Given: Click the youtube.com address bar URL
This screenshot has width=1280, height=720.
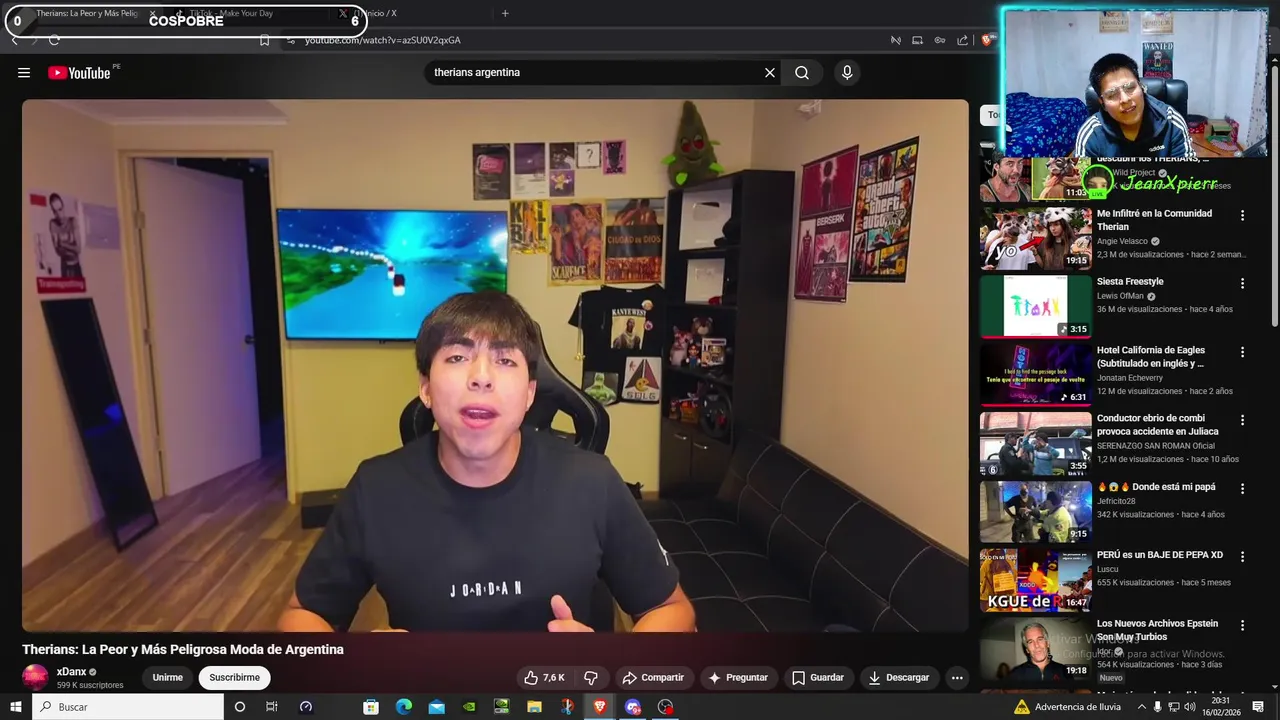Looking at the screenshot, I should (x=383, y=40).
